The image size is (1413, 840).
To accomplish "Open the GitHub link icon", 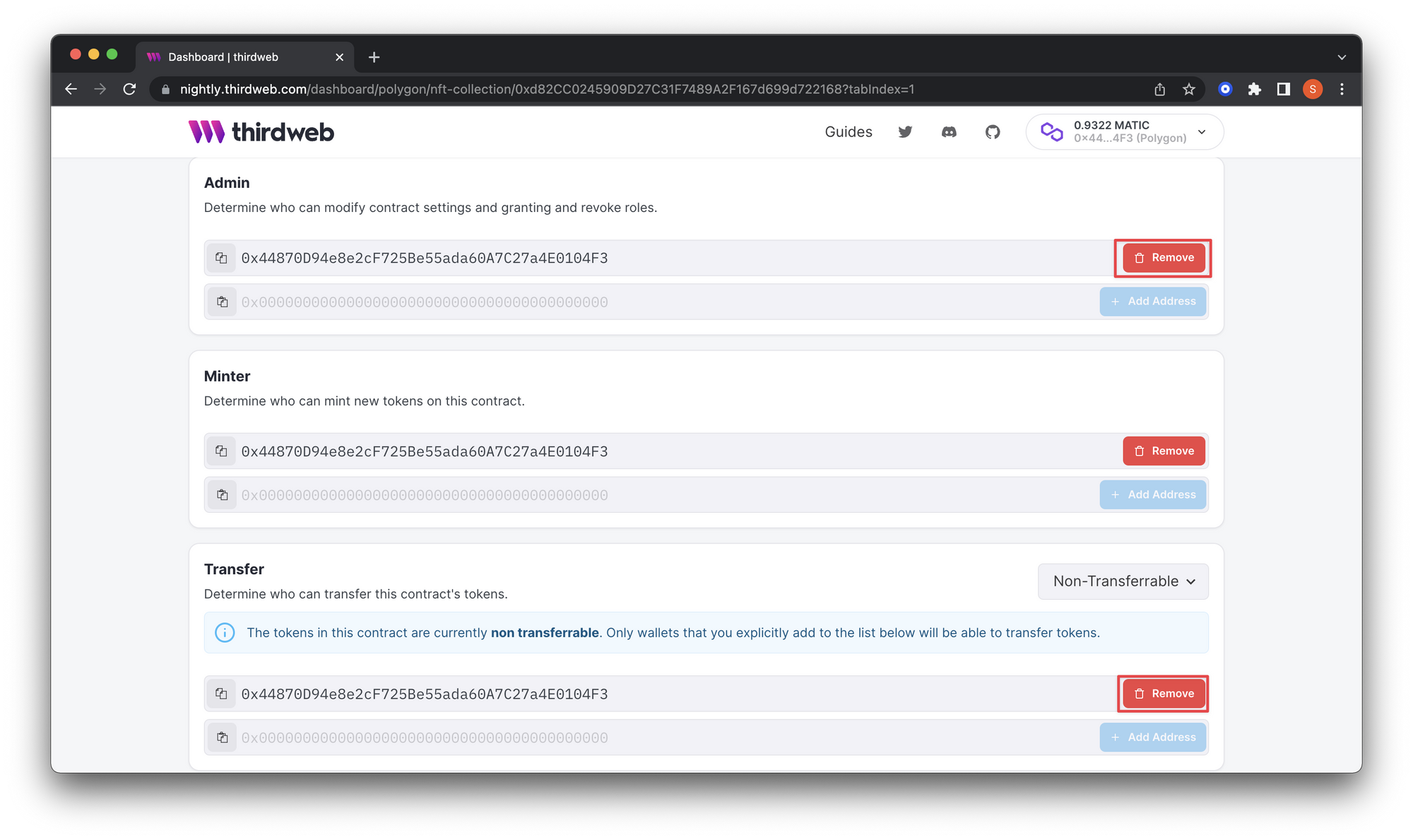I will tap(993, 132).
